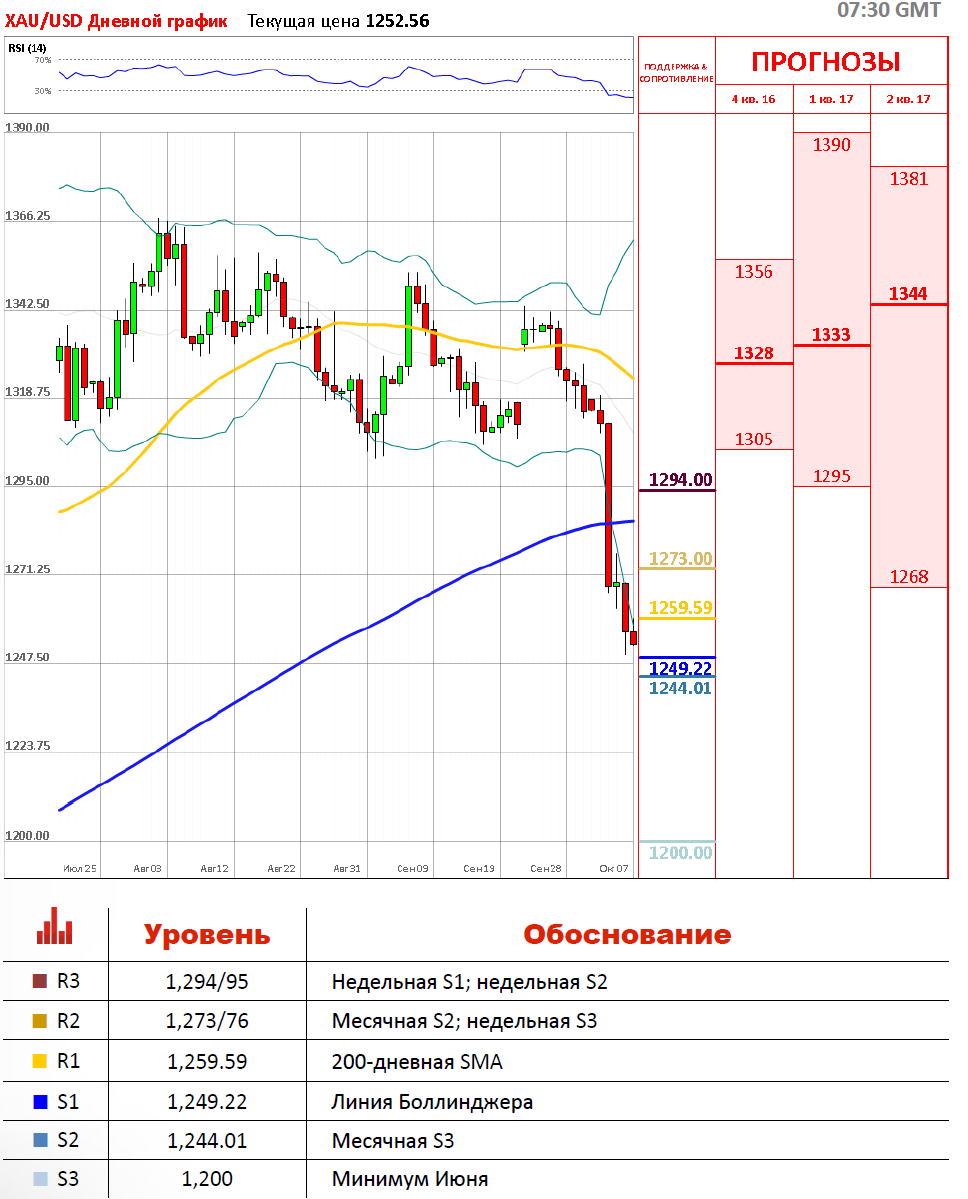The height and width of the screenshot is (1199, 968).
Task: Click the Уровень column header
Action: coord(207,934)
